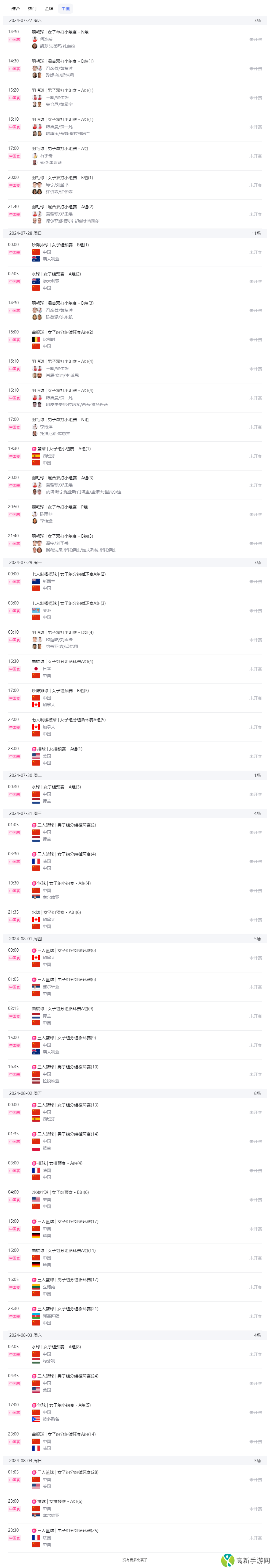This screenshot has height=1568, width=275.
Task: Click the 中国赛 badge under the 20:50 match
Action: pyautogui.click(x=14, y=514)
